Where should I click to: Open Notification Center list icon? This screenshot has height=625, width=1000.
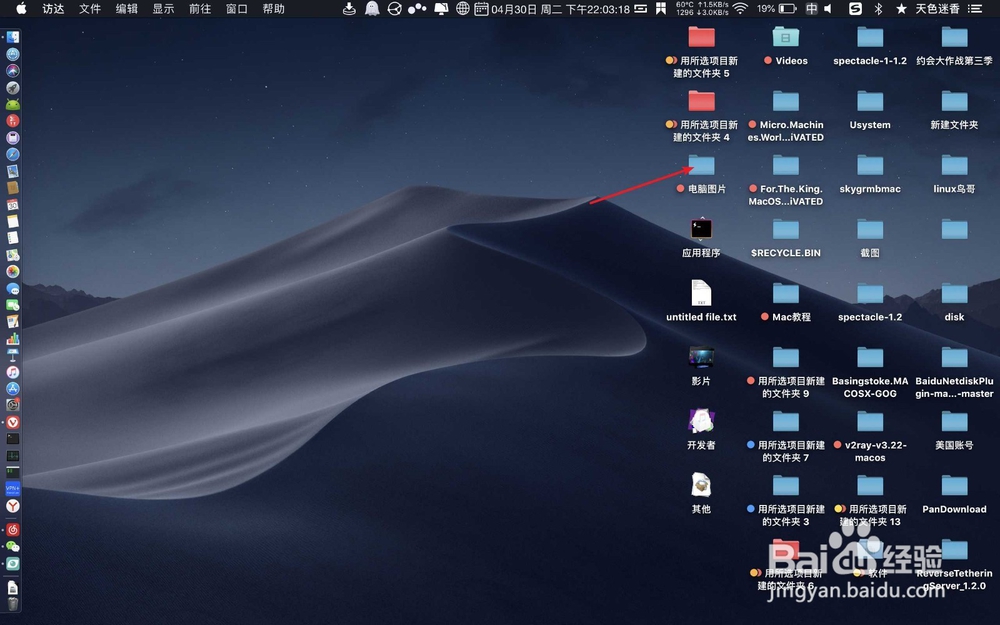point(974,9)
